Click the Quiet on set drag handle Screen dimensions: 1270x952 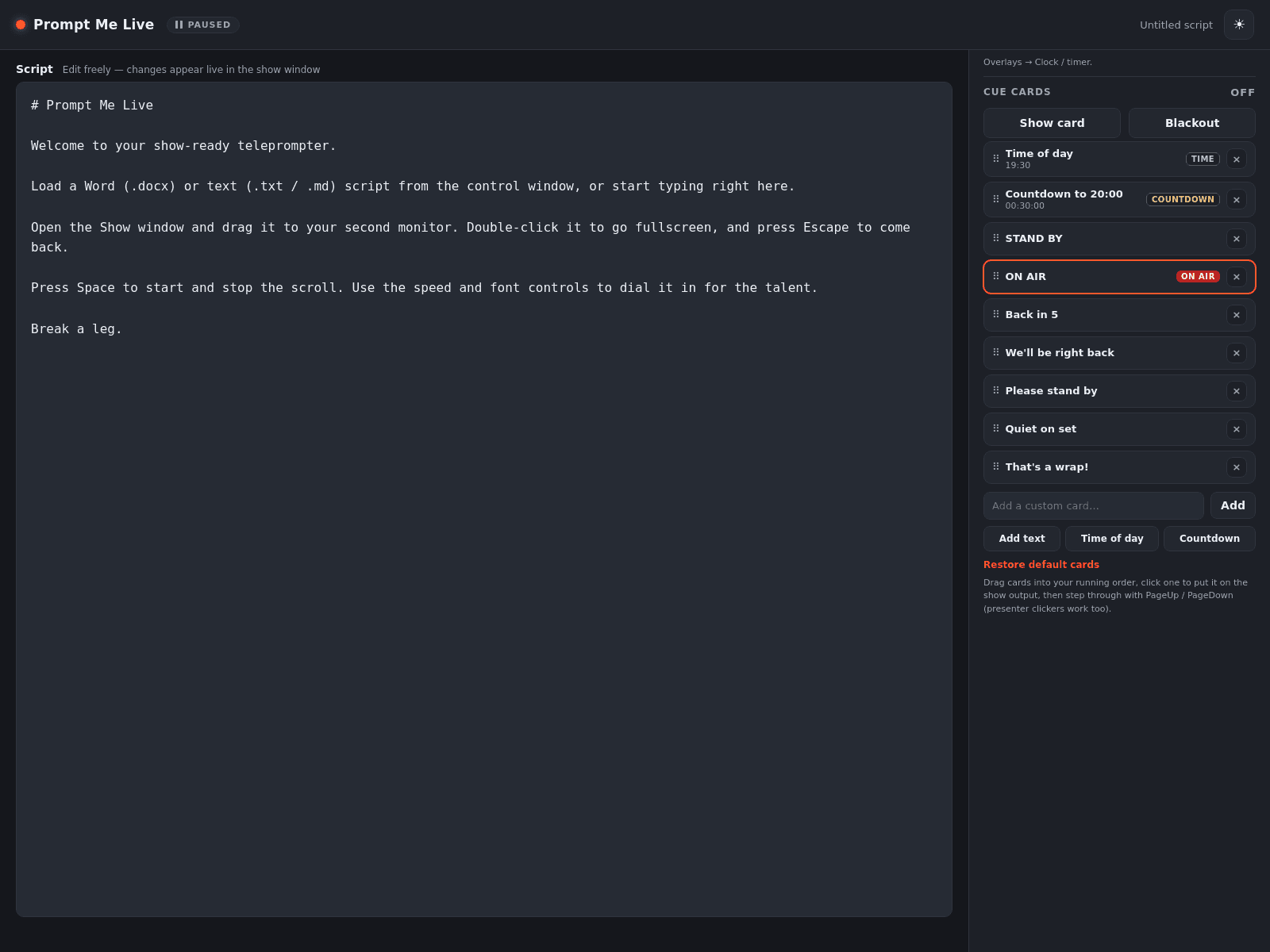996,428
